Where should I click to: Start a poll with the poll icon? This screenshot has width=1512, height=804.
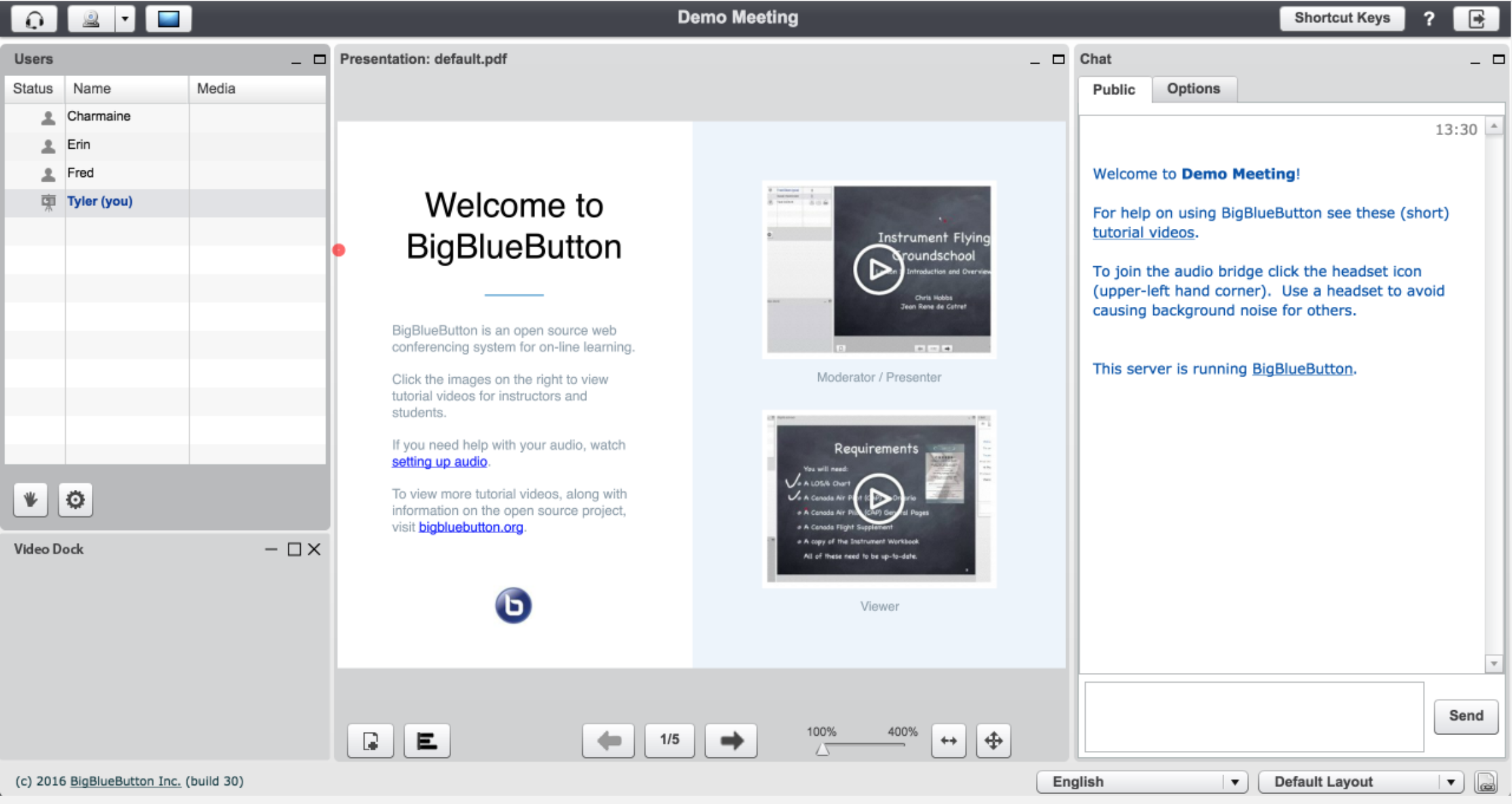(427, 741)
